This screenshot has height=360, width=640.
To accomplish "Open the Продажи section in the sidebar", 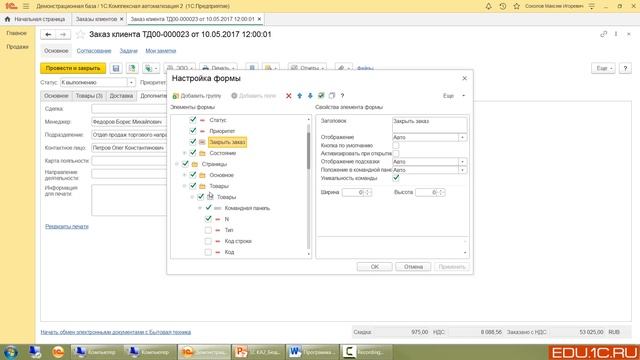I will pyautogui.click(x=17, y=47).
